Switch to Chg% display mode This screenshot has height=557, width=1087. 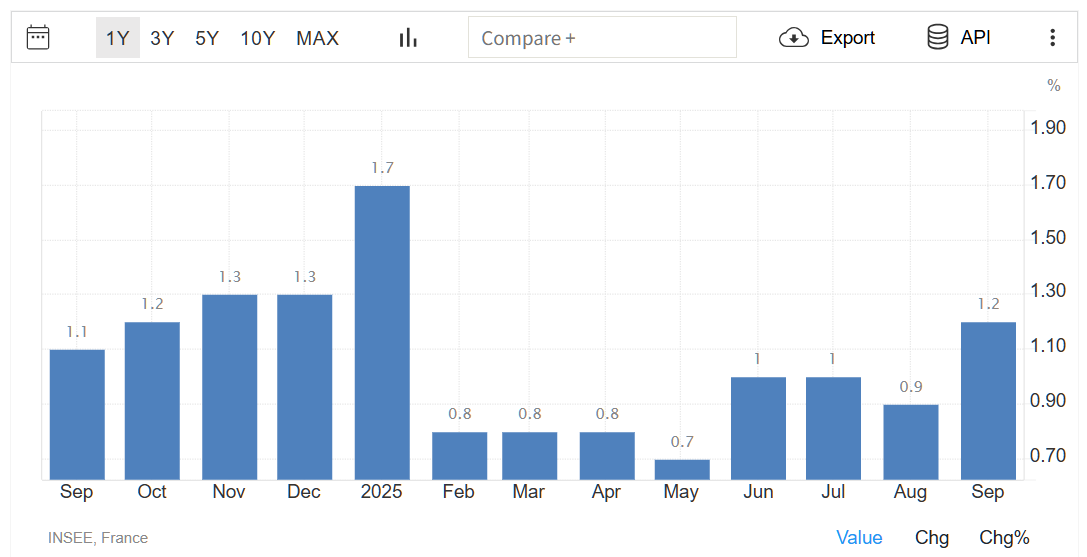pyautogui.click(x=1004, y=538)
